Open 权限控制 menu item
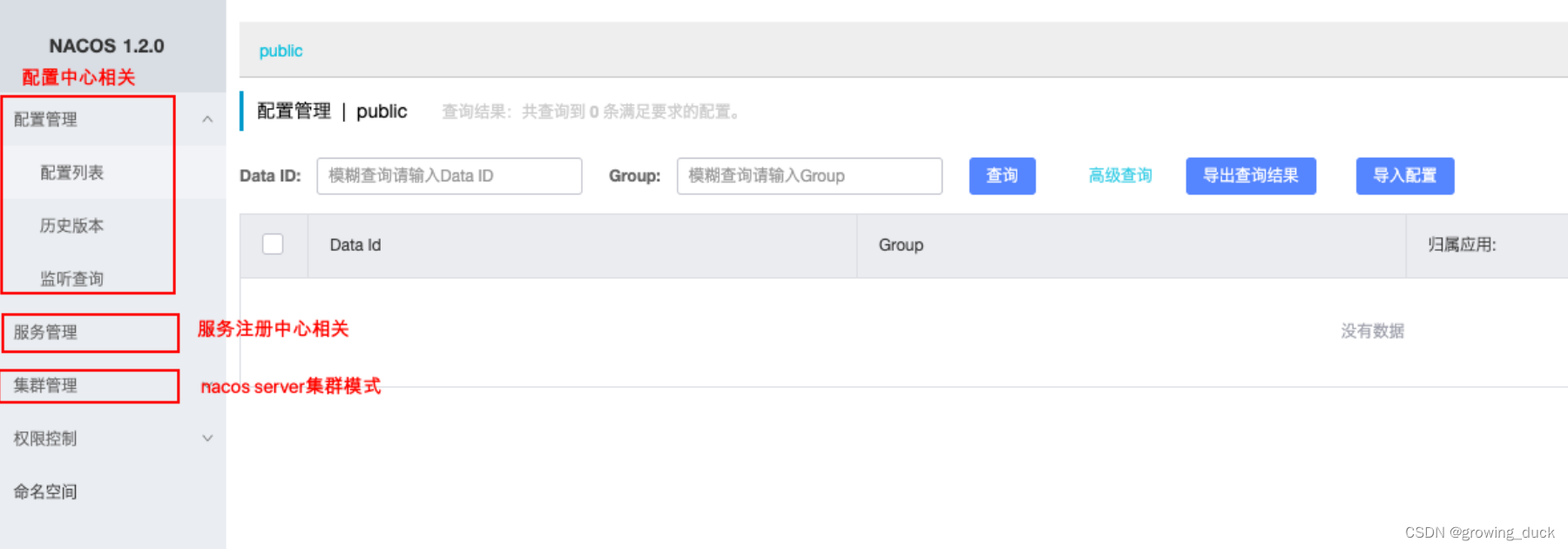Screen dimensions: 1568x549 tap(45, 438)
